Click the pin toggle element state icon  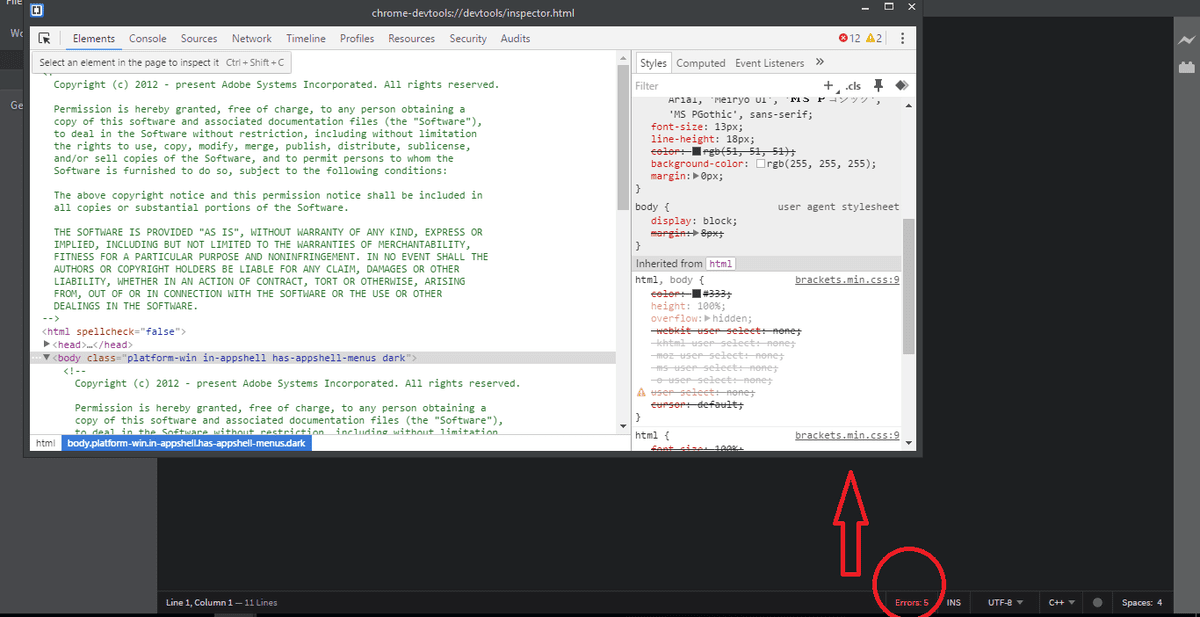point(879,86)
